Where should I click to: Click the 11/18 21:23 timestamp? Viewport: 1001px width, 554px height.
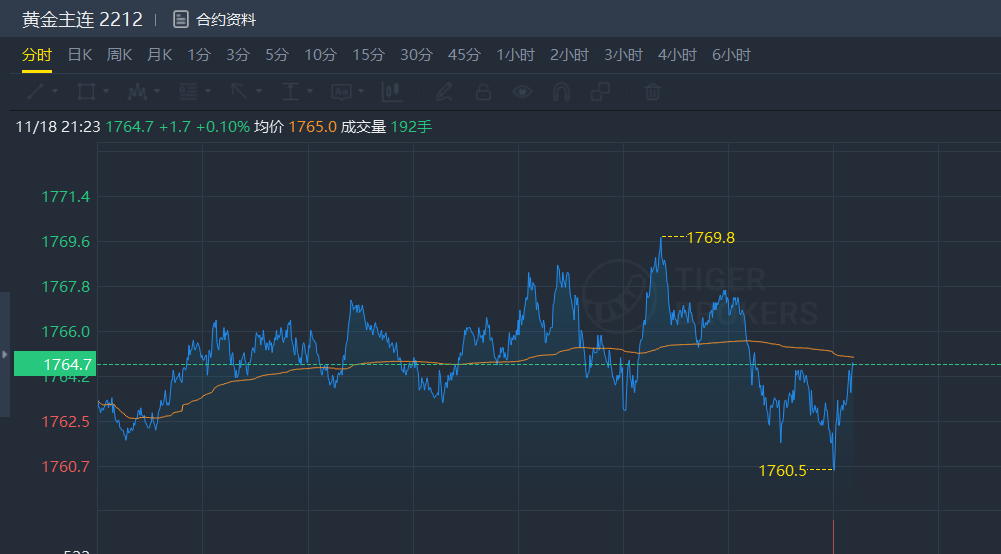point(58,127)
